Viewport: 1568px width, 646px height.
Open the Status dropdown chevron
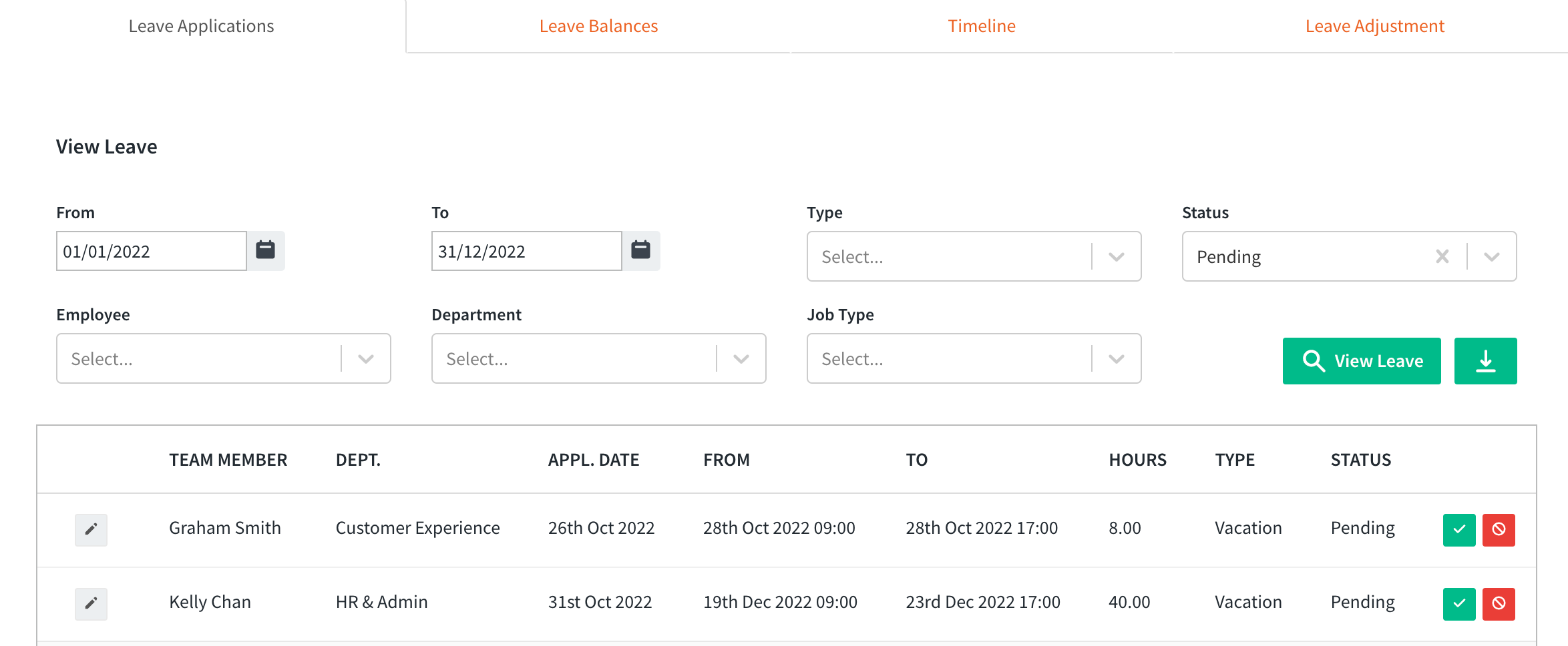[1491, 256]
